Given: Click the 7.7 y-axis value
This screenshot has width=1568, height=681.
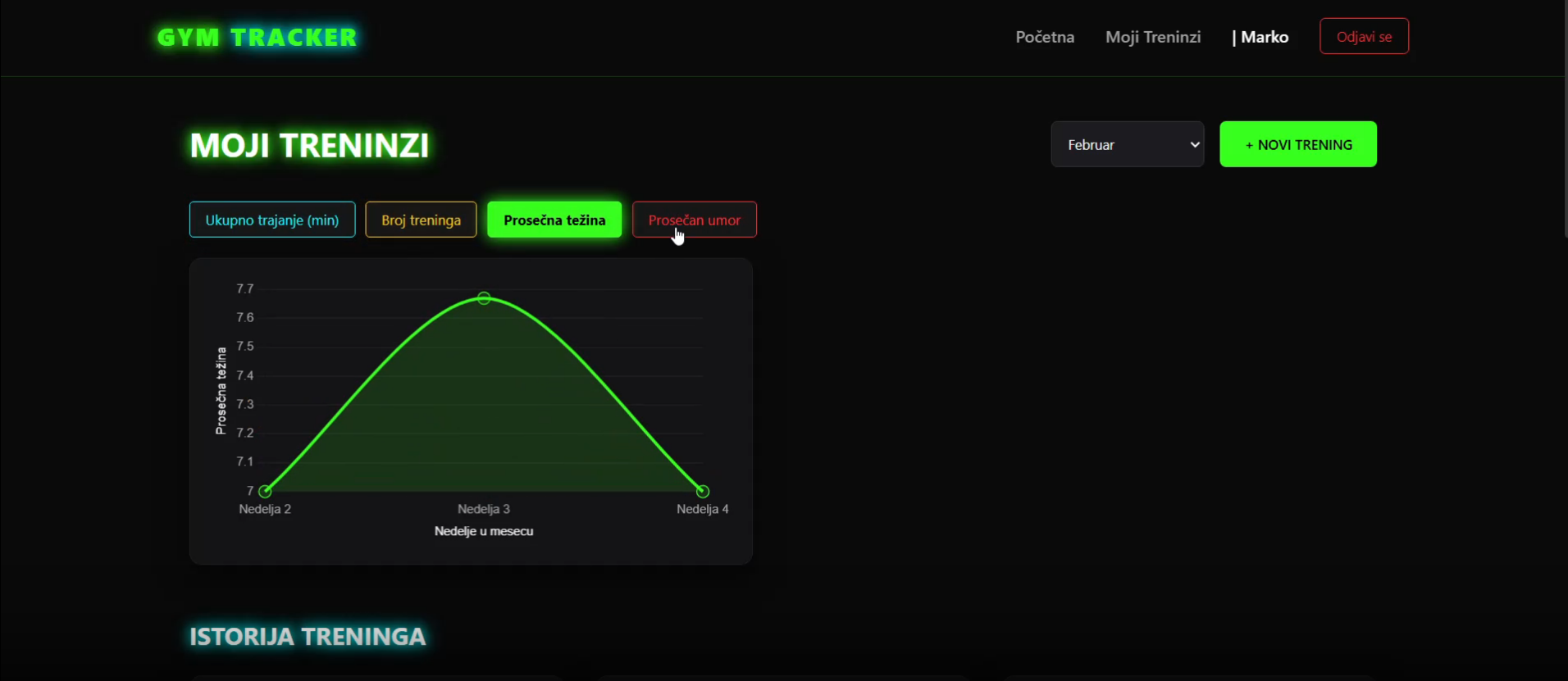Looking at the screenshot, I should pos(244,288).
